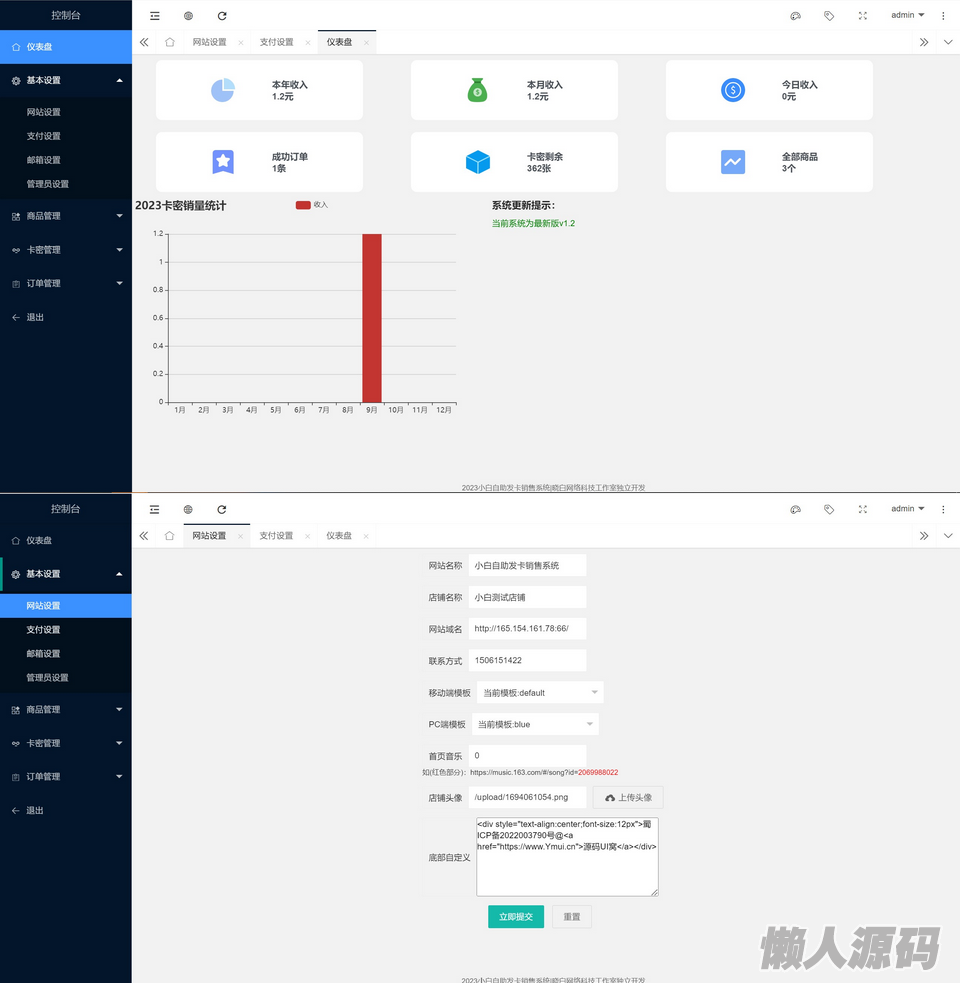Expand 订单管理 in upper sidebar

[66, 283]
